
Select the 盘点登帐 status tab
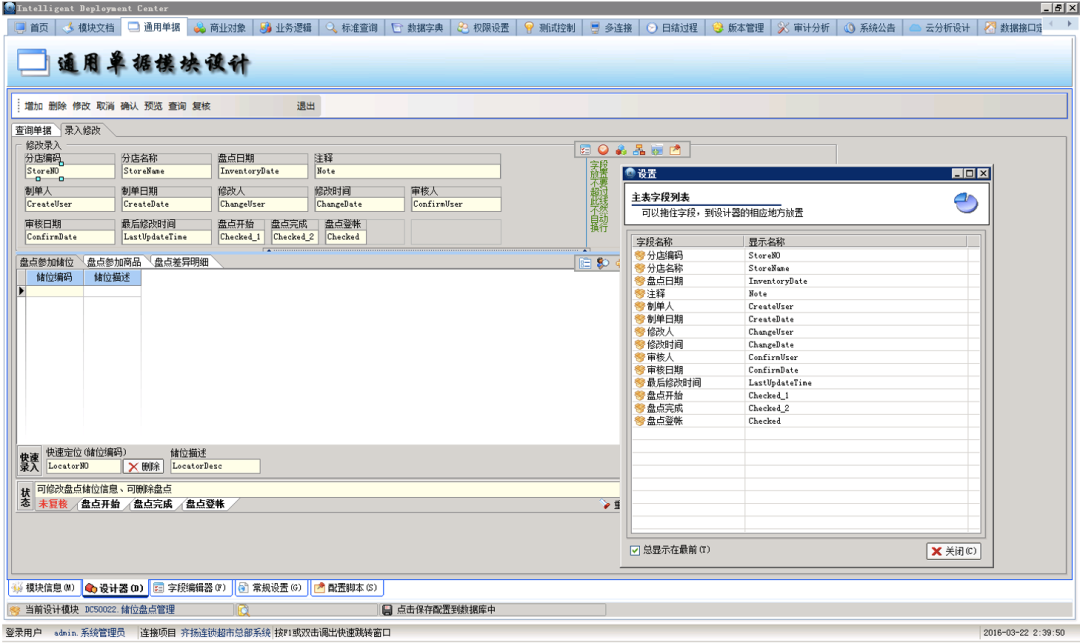tap(205, 504)
